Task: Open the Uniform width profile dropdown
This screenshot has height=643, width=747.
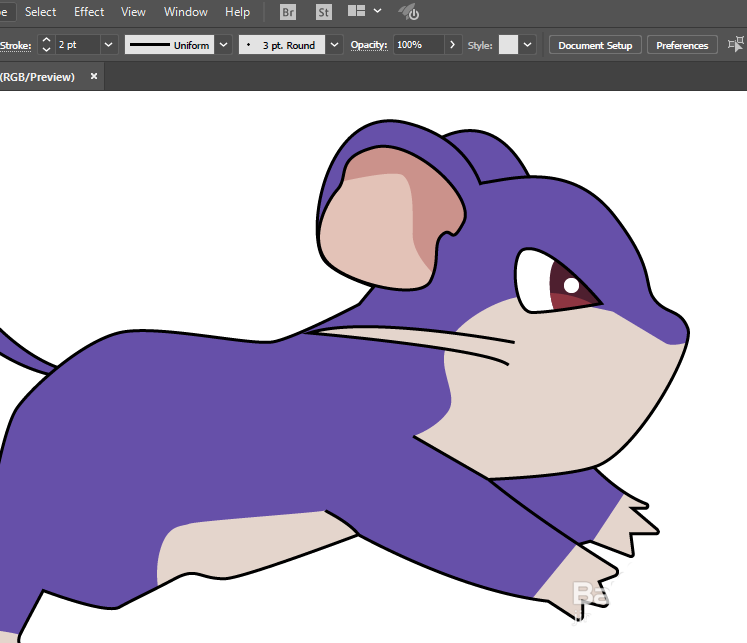Action: [224, 45]
